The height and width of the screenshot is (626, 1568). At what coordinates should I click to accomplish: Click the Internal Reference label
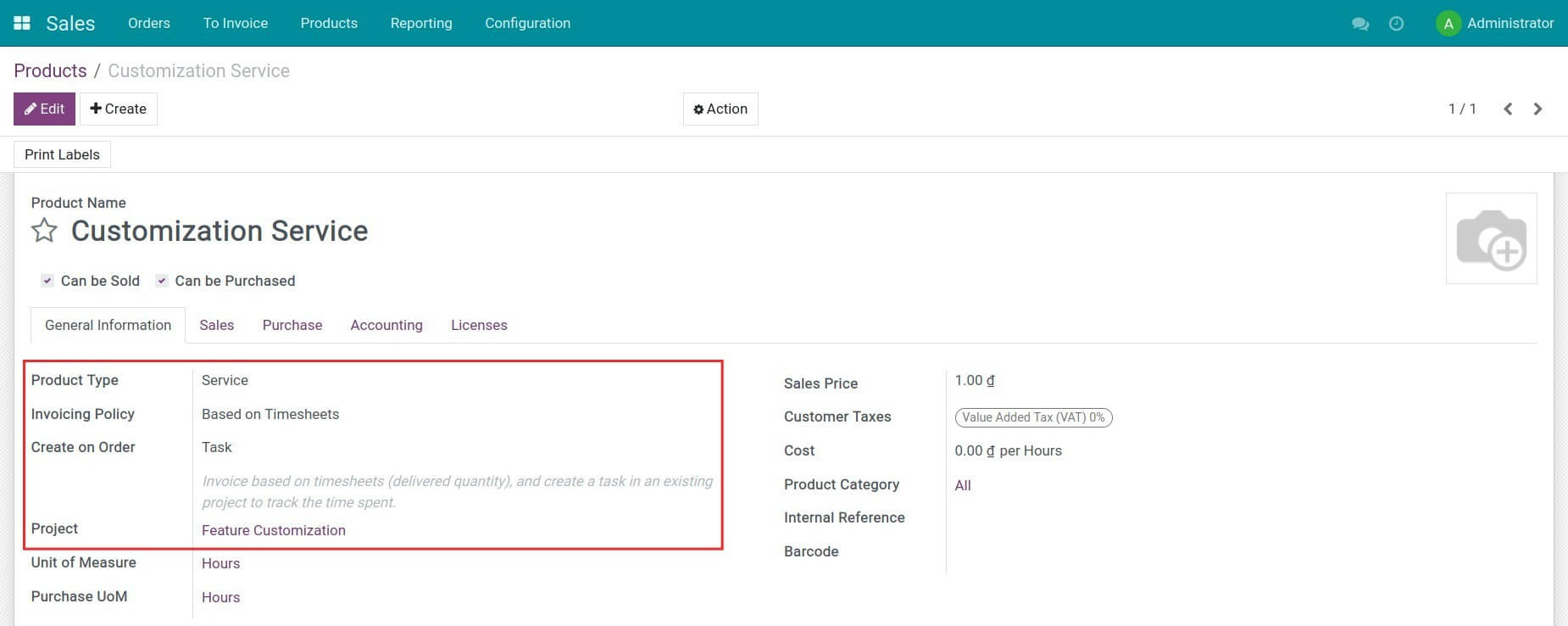coord(844,517)
